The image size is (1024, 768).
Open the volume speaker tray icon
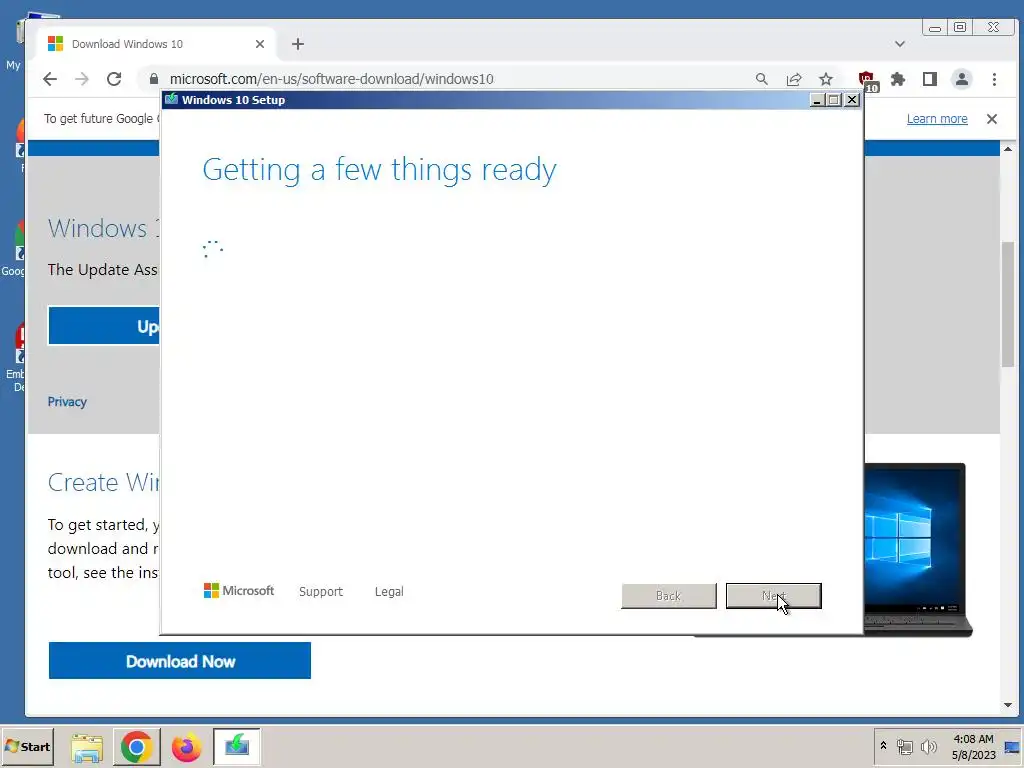click(x=928, y=746)
